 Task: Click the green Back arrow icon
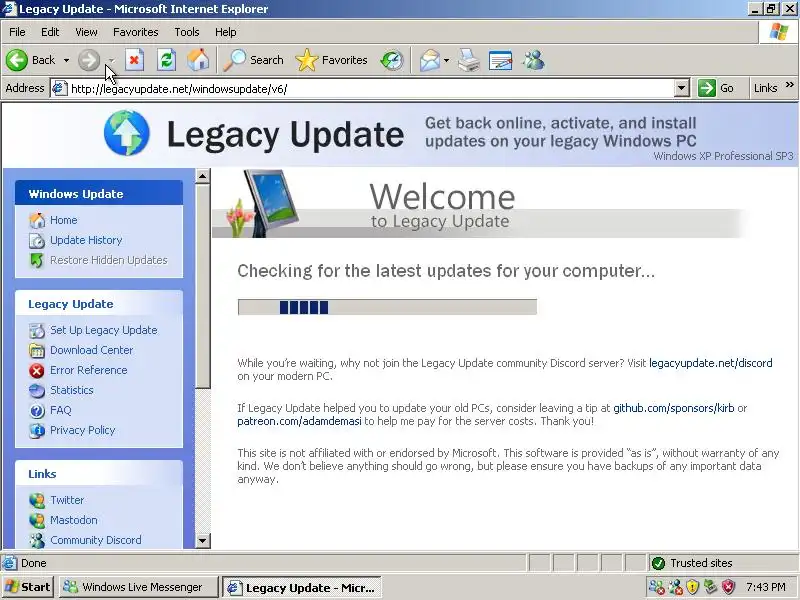click(17, 60)
